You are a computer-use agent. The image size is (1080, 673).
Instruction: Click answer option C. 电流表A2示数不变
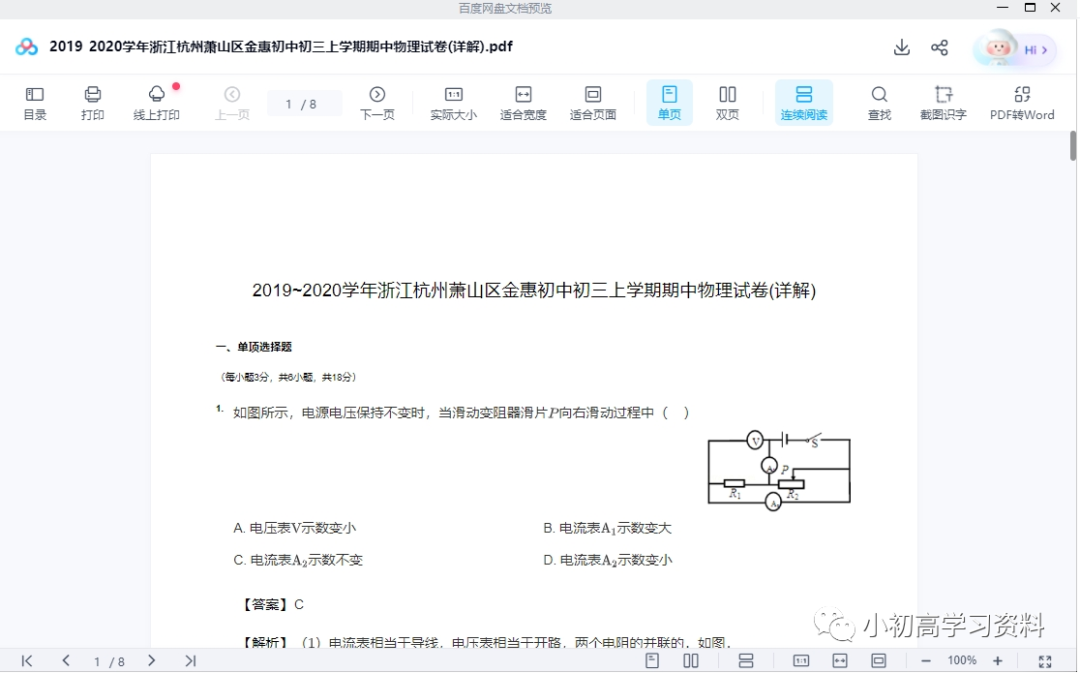298,560
